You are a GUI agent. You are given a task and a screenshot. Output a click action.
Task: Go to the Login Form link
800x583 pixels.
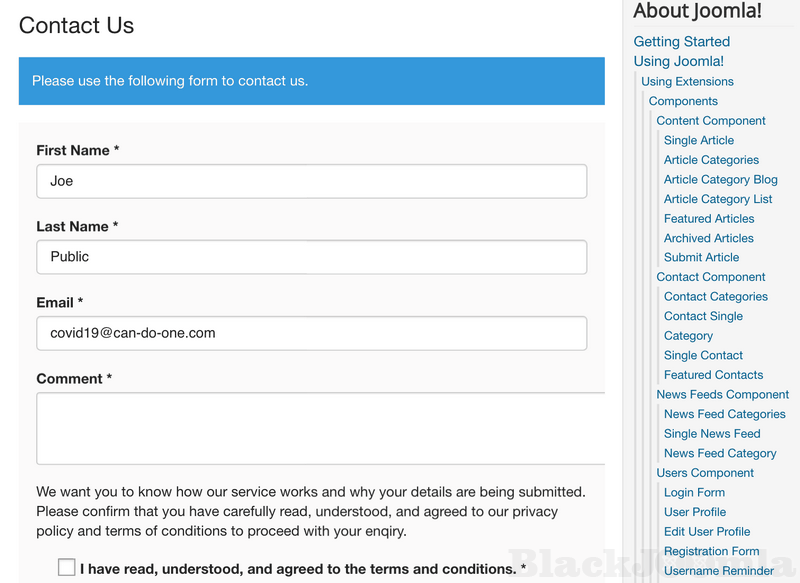[694, 493]
